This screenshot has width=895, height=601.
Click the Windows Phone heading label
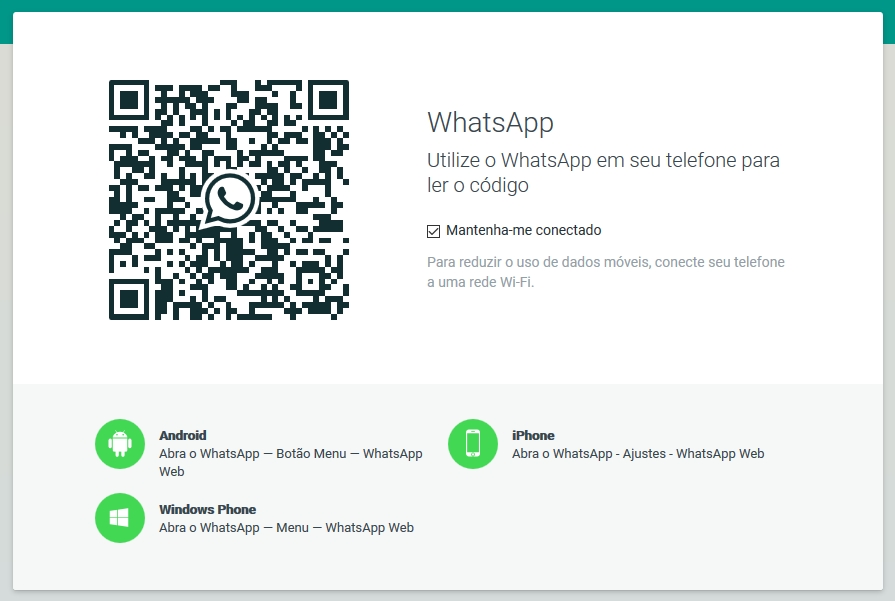click(207, 509)
